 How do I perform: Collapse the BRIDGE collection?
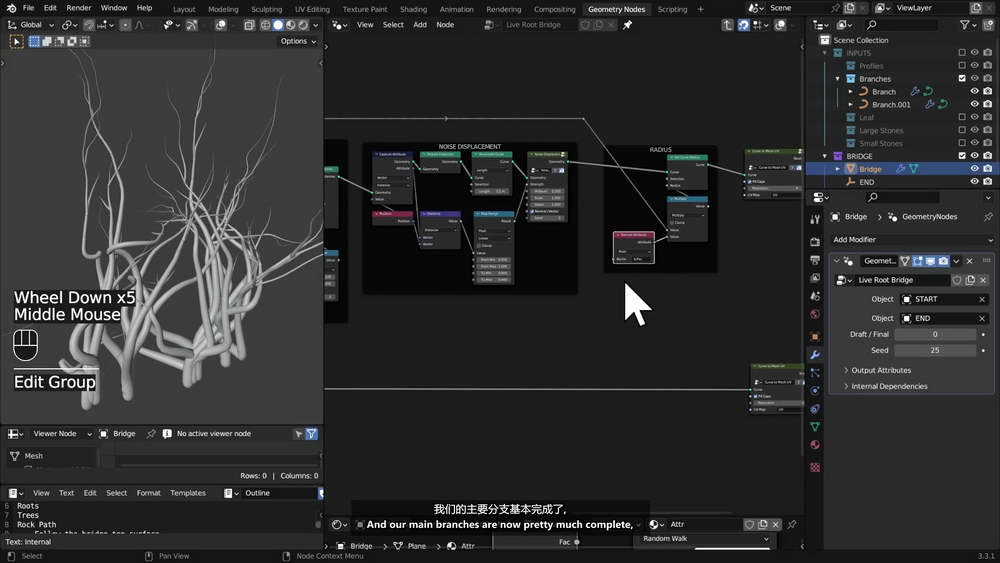[x=825, y=156]
